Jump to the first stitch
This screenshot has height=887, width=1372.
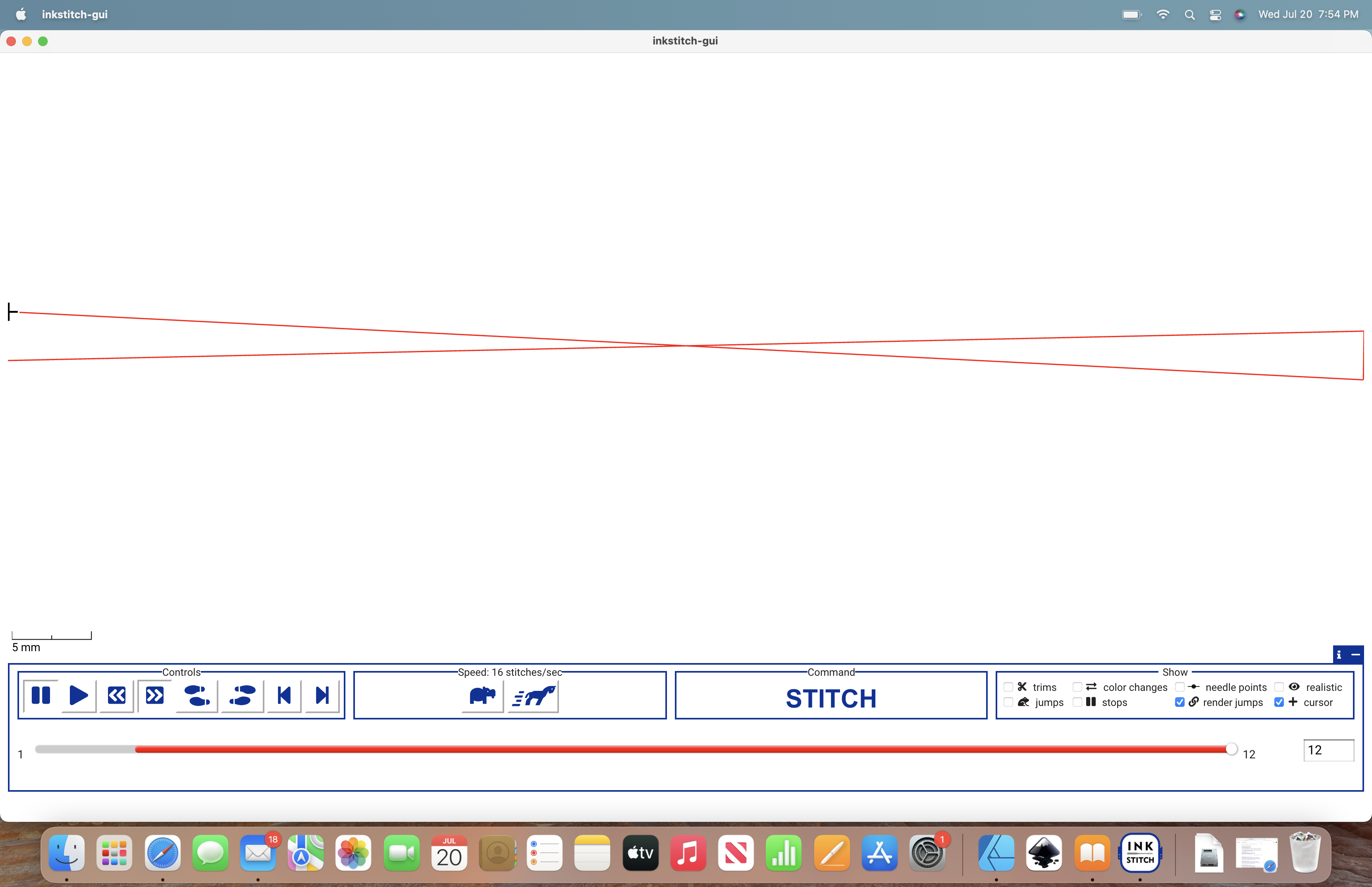tap(283, 695)
